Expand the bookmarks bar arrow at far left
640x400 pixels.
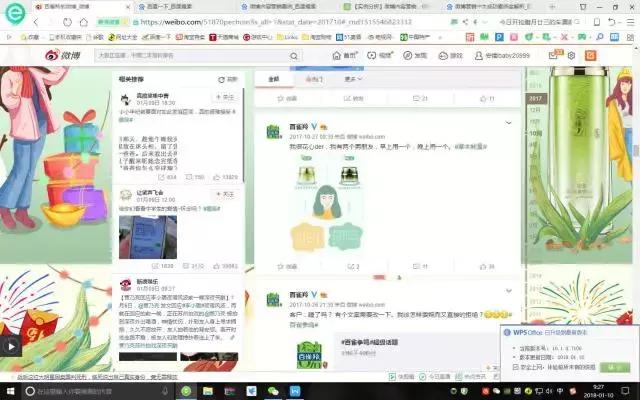pos(9,37)
